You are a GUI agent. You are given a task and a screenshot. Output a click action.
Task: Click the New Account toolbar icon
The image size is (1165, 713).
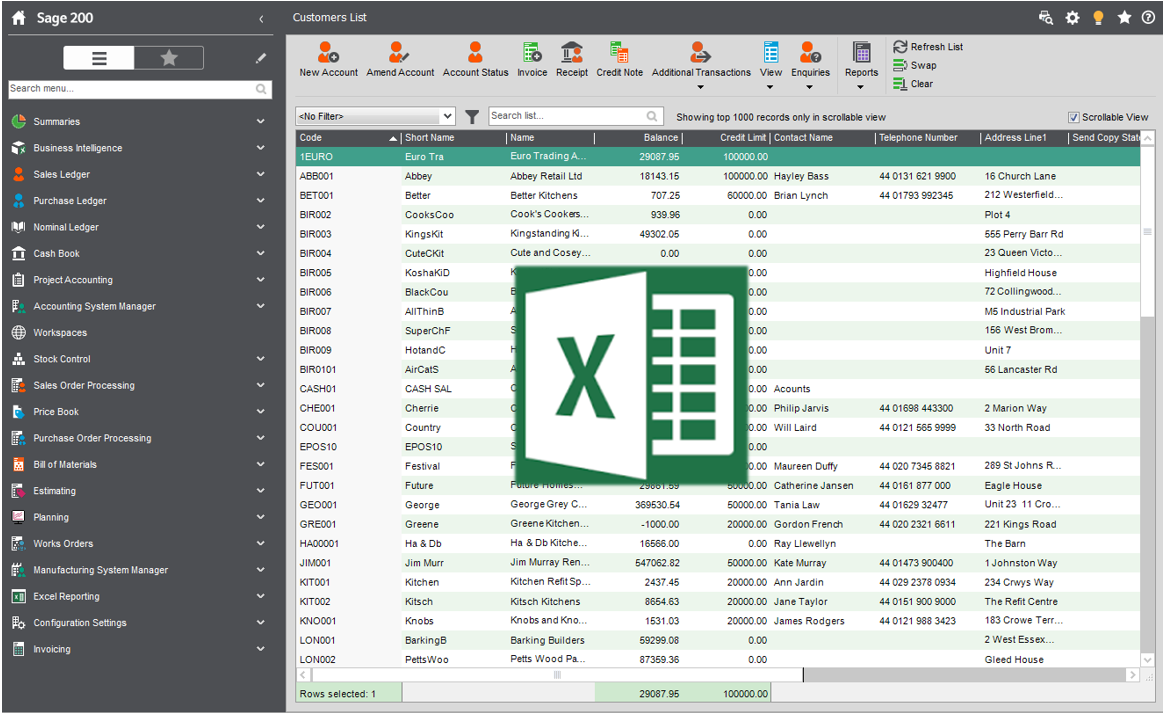point(328,59)
